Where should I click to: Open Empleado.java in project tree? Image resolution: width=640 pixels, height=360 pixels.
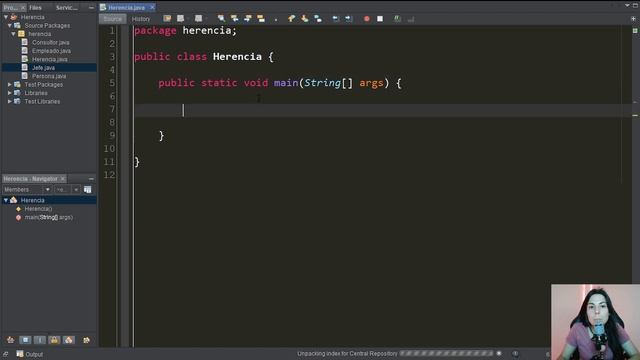(x=51, y=51)
